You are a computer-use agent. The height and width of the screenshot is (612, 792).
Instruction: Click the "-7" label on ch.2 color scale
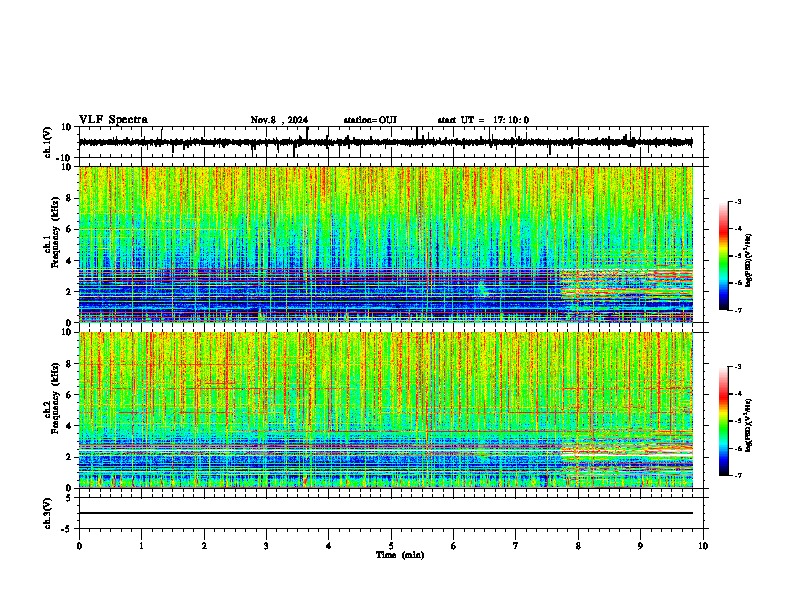tap(737, 476)
